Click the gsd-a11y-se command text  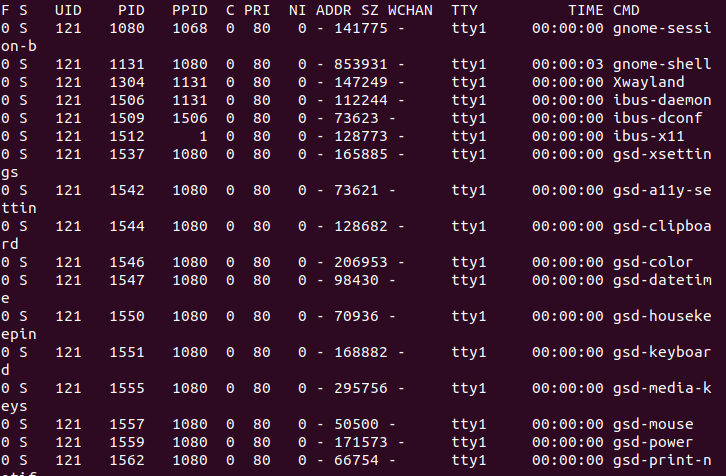pos(662,190)
